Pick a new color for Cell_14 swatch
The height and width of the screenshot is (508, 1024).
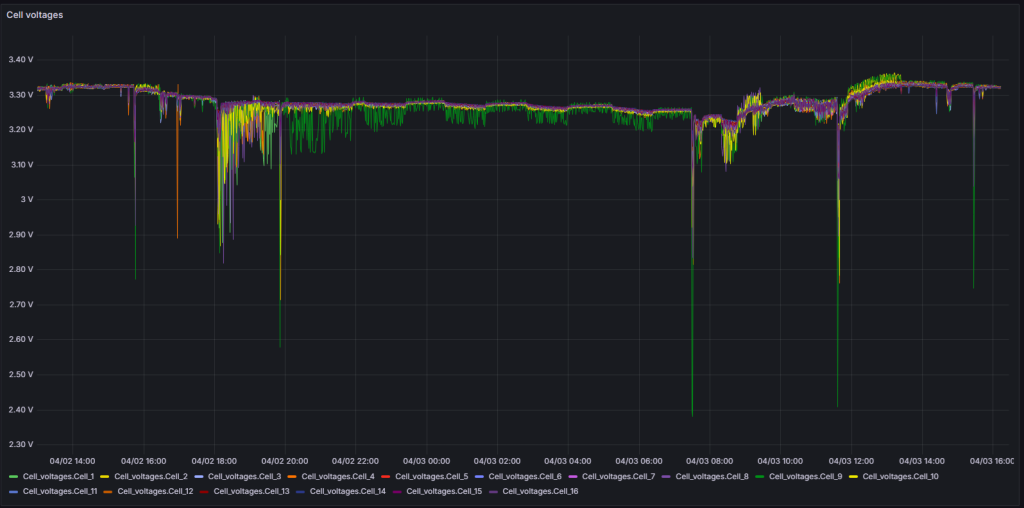point(302,490)
